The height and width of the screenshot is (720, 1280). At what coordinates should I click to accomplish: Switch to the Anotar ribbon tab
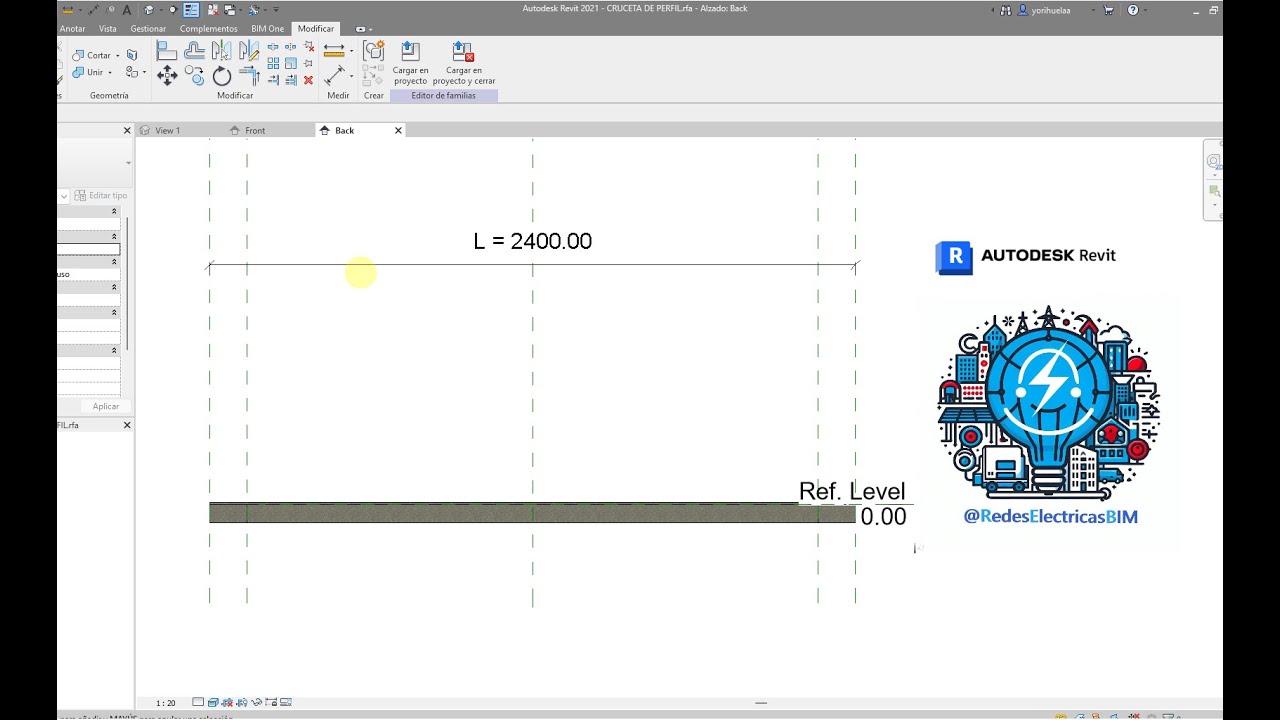(72, 29)
